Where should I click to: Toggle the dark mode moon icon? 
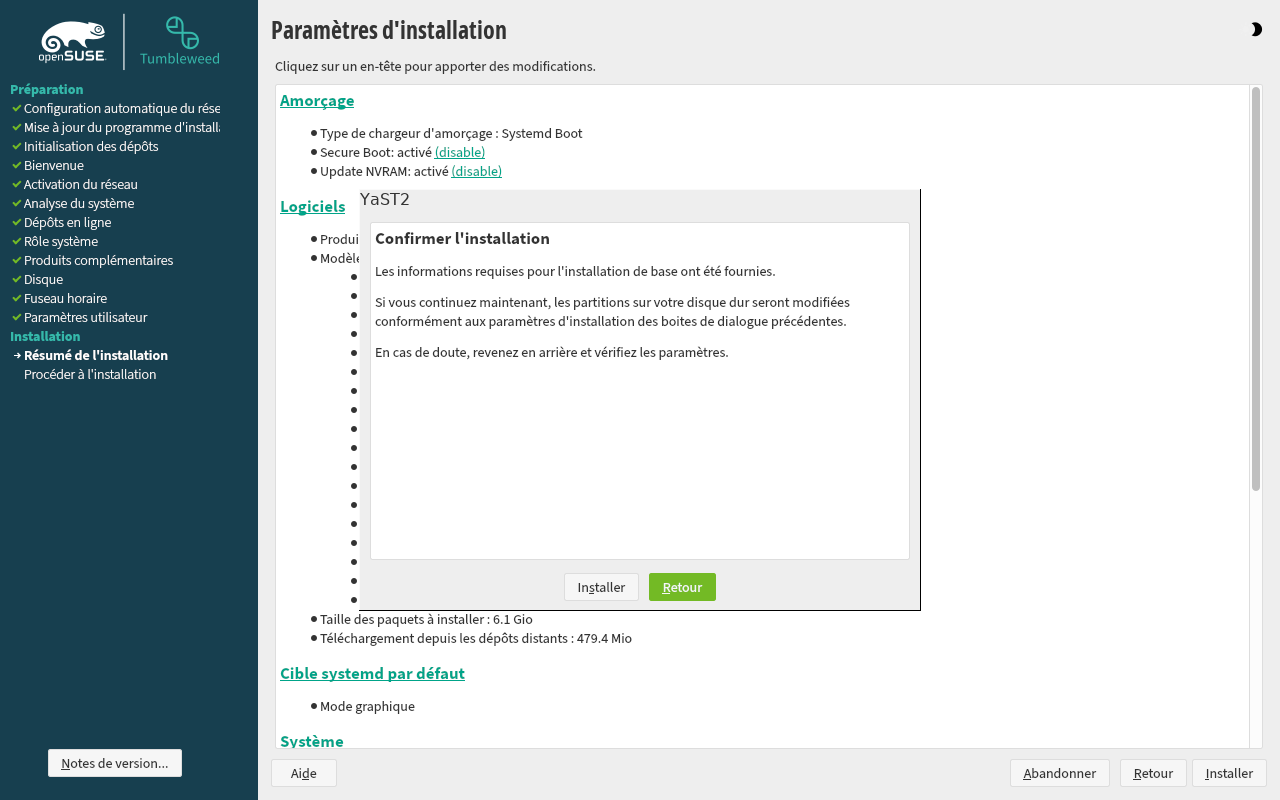click(1256, 30)
